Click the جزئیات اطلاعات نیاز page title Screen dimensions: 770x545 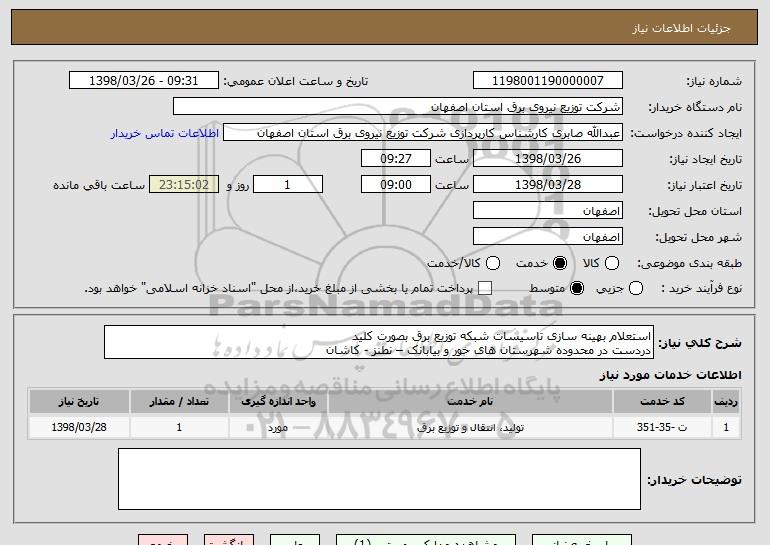[681, 28]
